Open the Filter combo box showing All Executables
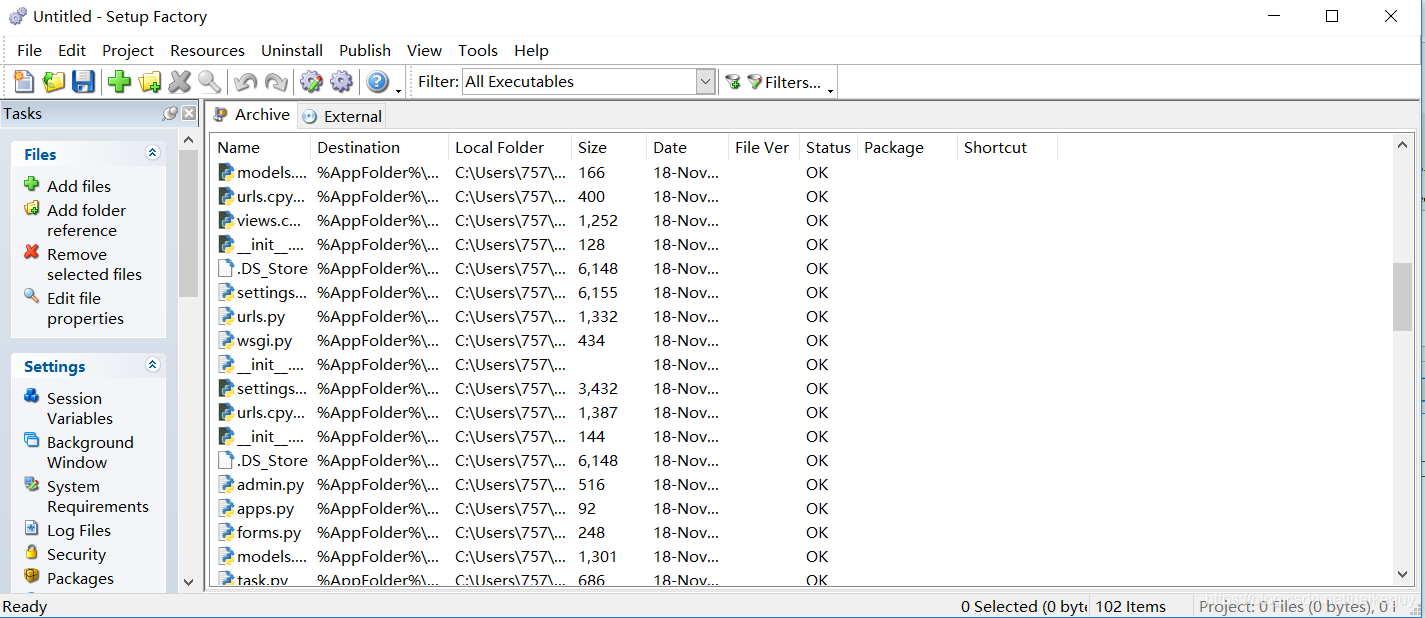Viewport: 1425px width, 618px height. coord(589,82)
